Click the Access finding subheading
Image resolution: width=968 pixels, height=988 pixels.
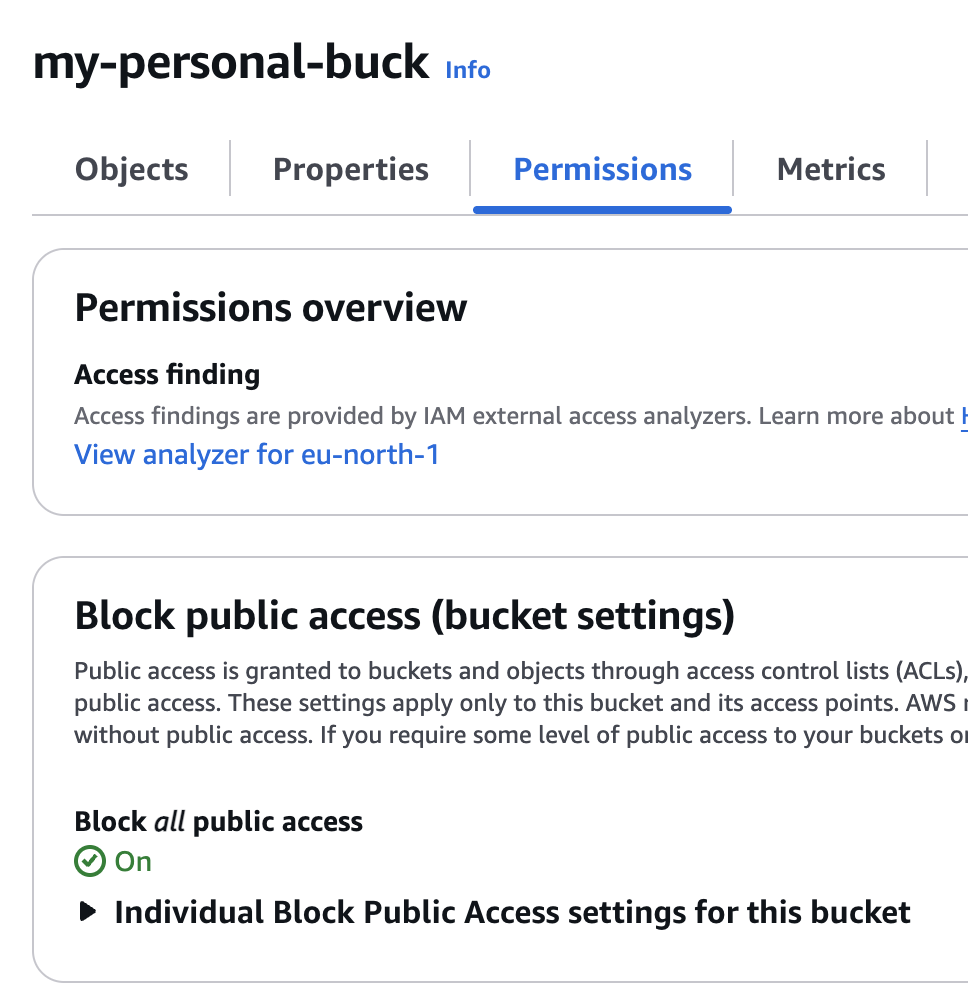click(x=167, y=374)
